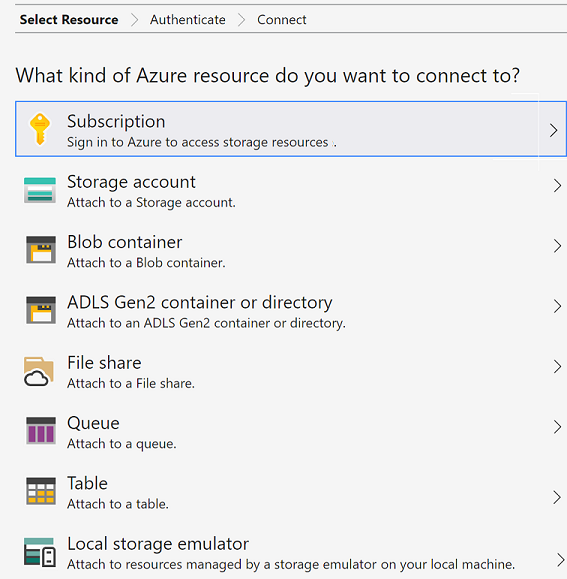Viewport: 567px width, 579px height.
Task: Open the ADLS Gen2 row chevron
Action: [557, 306]
